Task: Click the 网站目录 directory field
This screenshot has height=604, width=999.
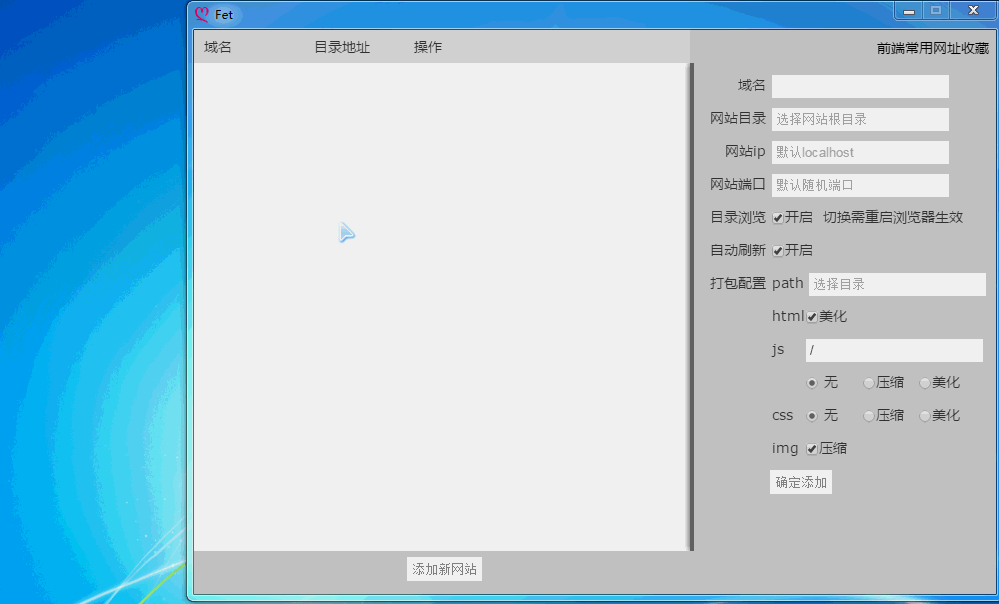Action: coord(859,119)
